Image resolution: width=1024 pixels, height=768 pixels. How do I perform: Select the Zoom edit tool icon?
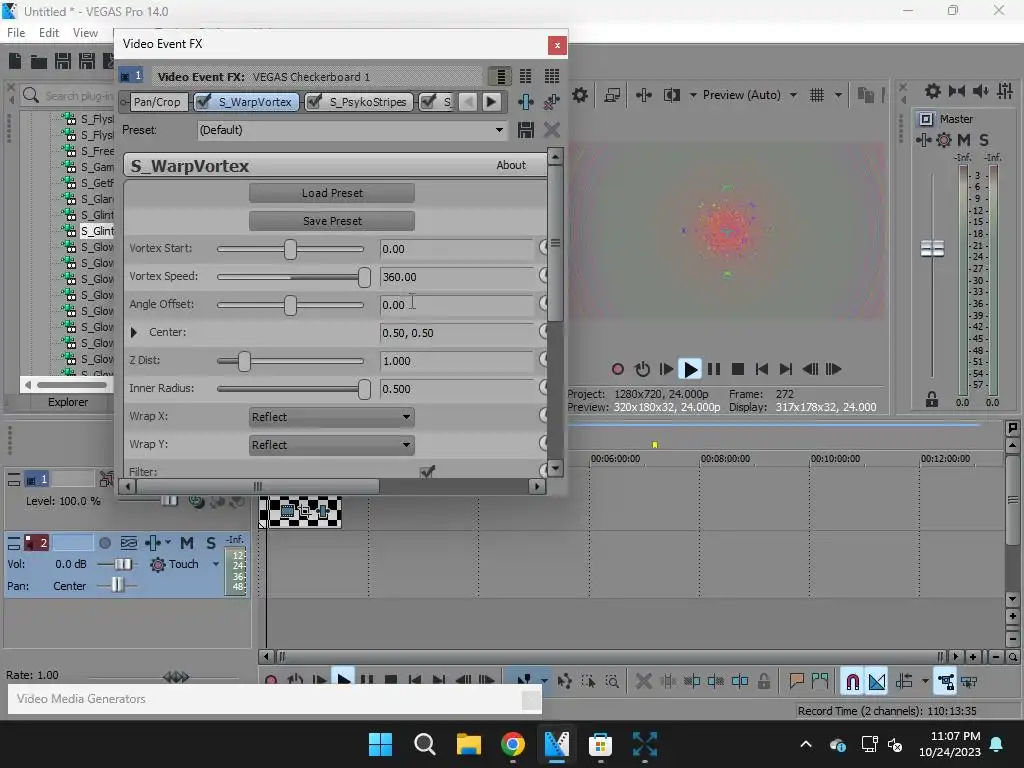click(x=612, y=682)
